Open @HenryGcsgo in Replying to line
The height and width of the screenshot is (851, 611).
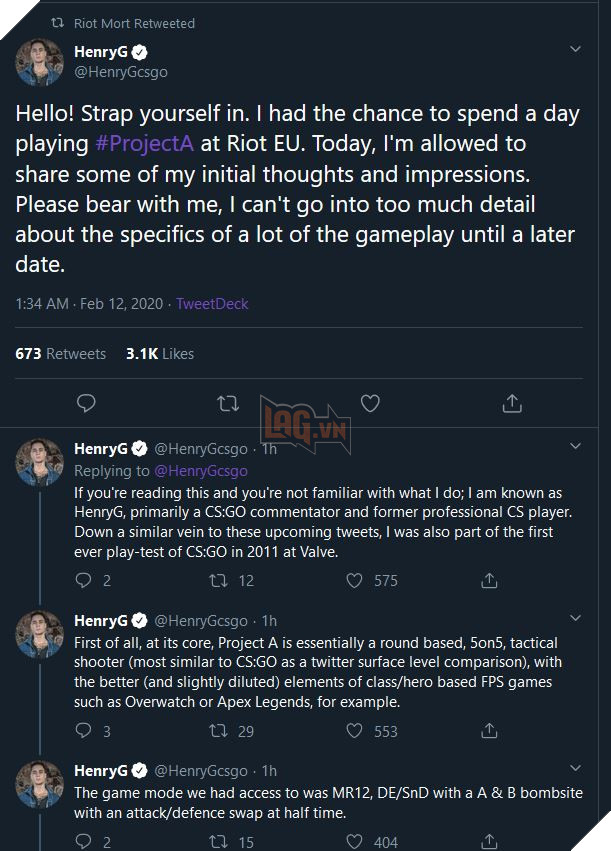tap(200, 470)
